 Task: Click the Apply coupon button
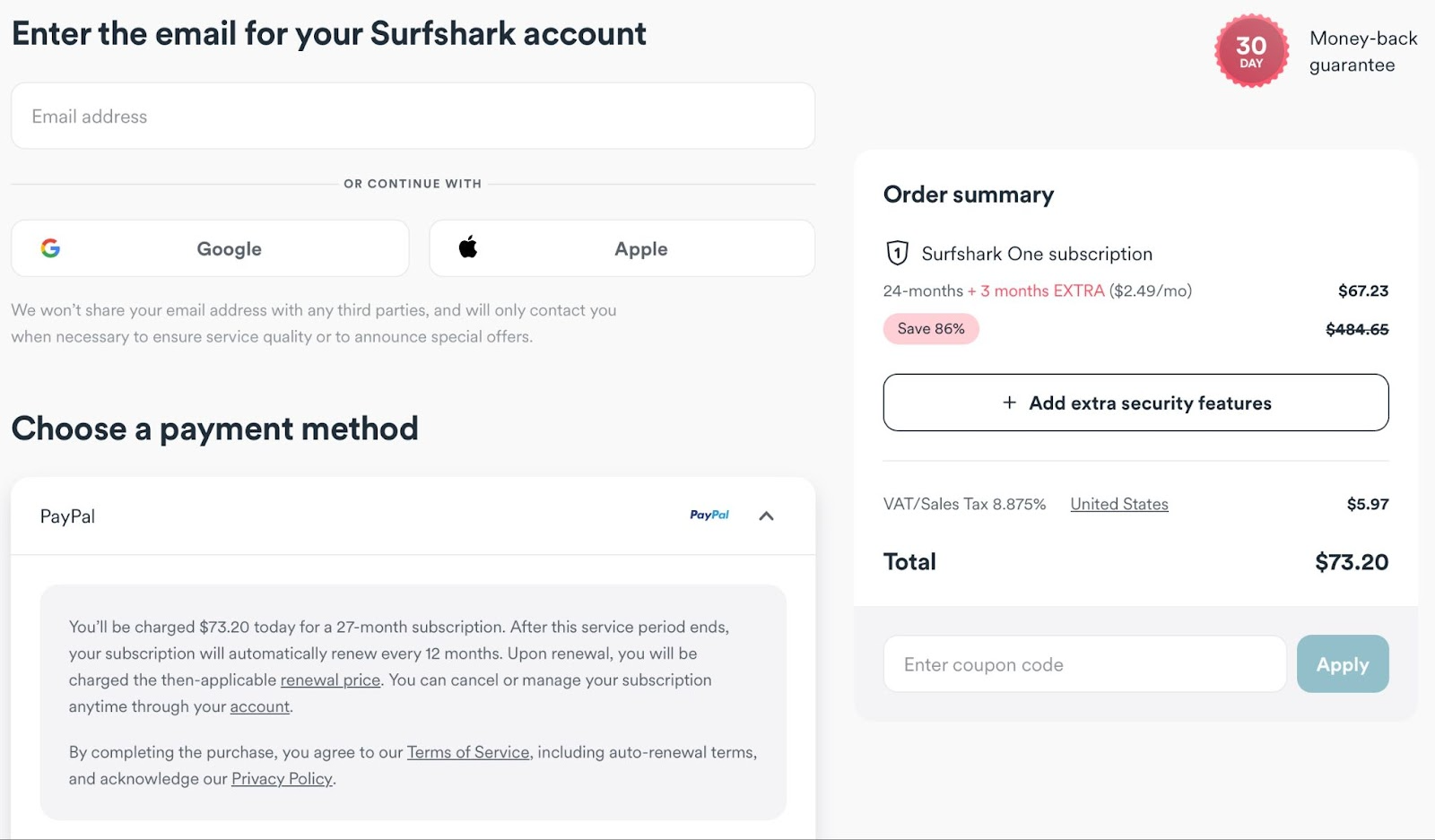coord(1342,663)
